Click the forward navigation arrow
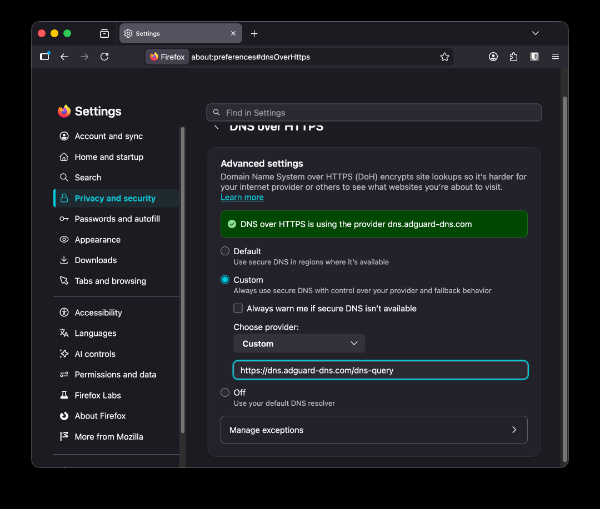Screen dimensions: 600x509 tap(84, 57)
